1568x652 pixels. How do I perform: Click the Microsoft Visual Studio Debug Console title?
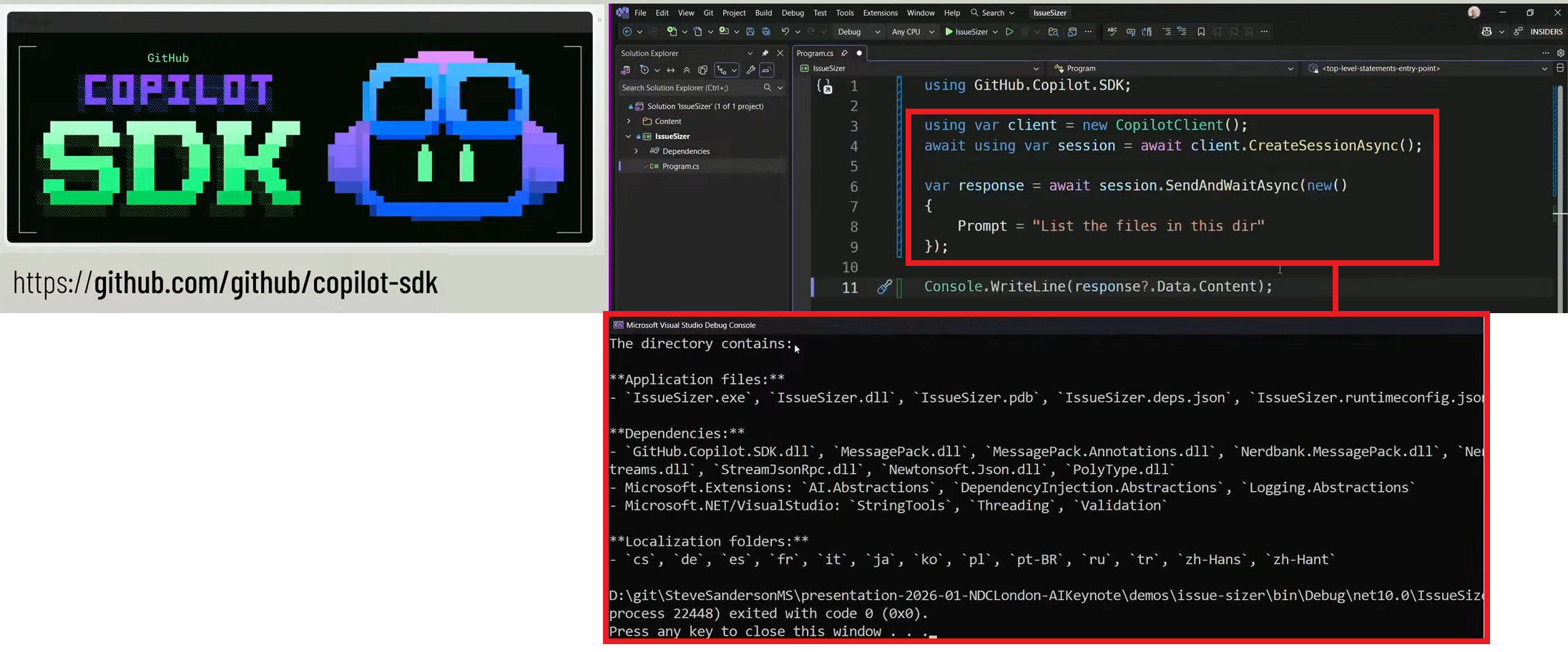tap(691, 325)
